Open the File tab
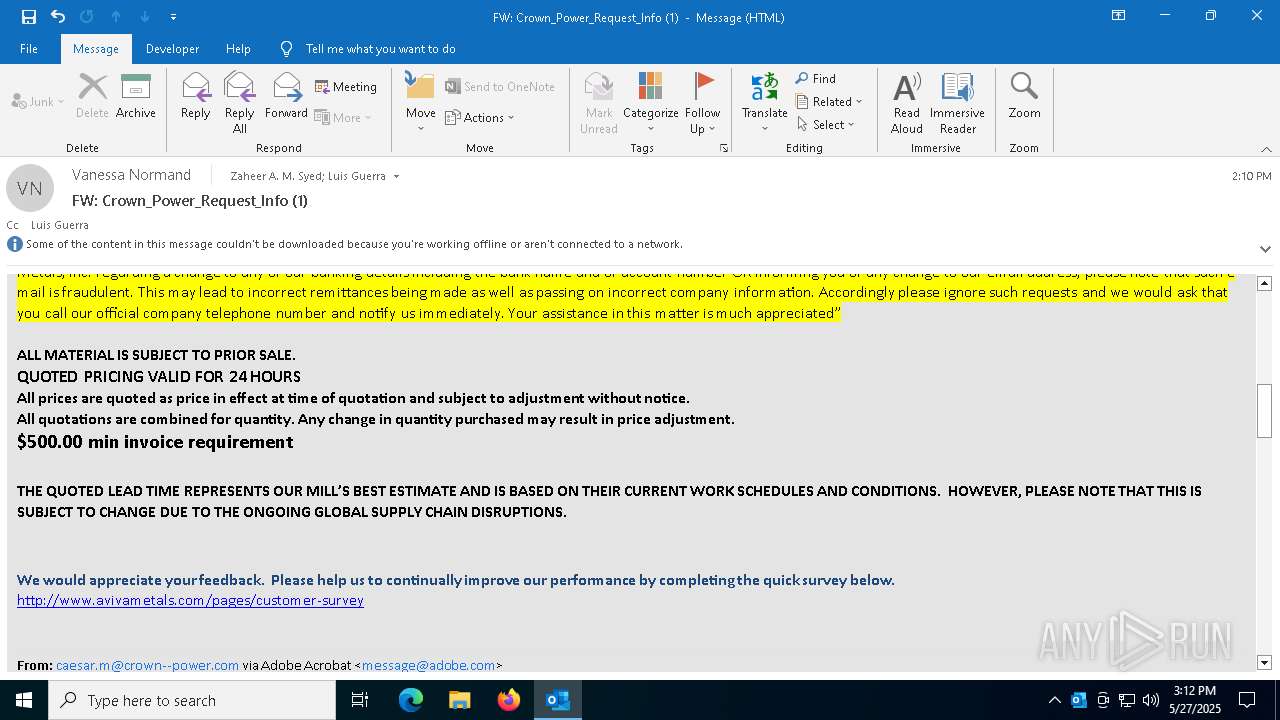The image size is (1280, 720). pyautogui.click(x=29, y=49)
